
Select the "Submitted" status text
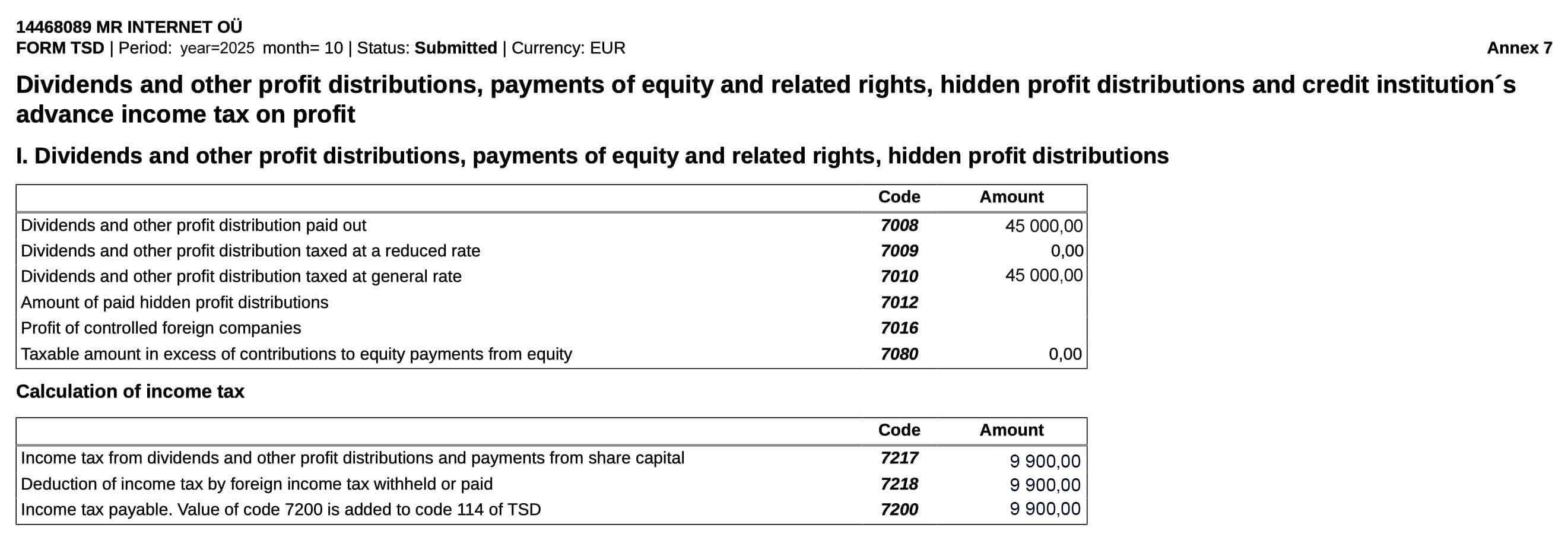455,48
